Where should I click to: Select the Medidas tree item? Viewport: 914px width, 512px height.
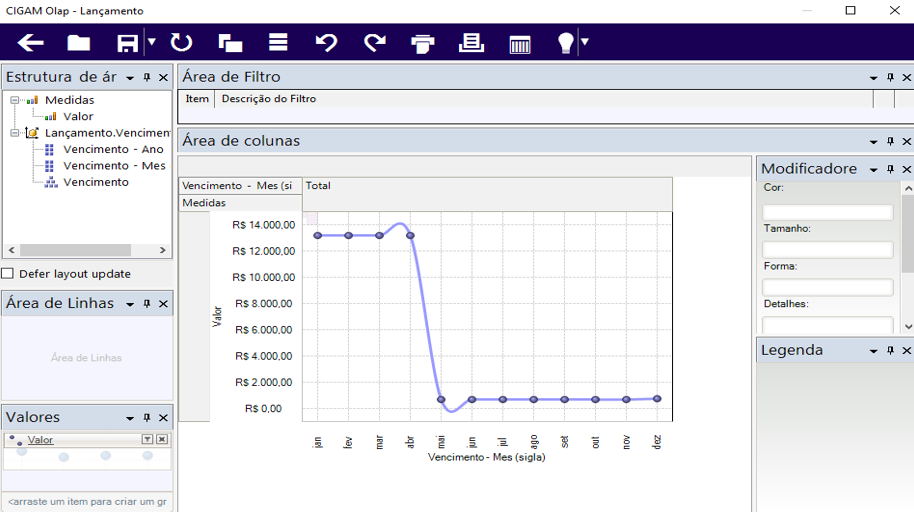69,100
